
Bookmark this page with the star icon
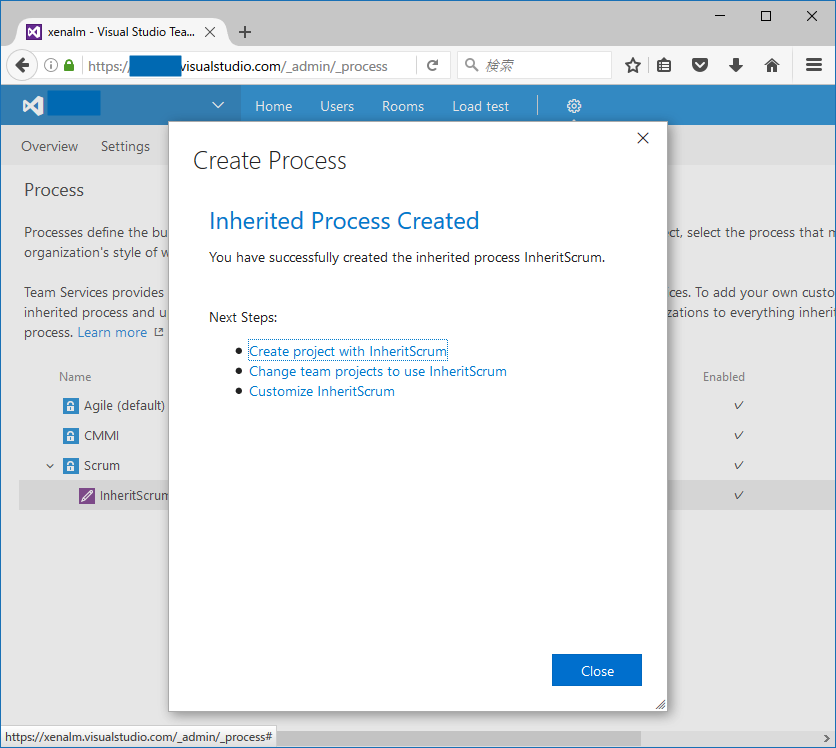633,66
